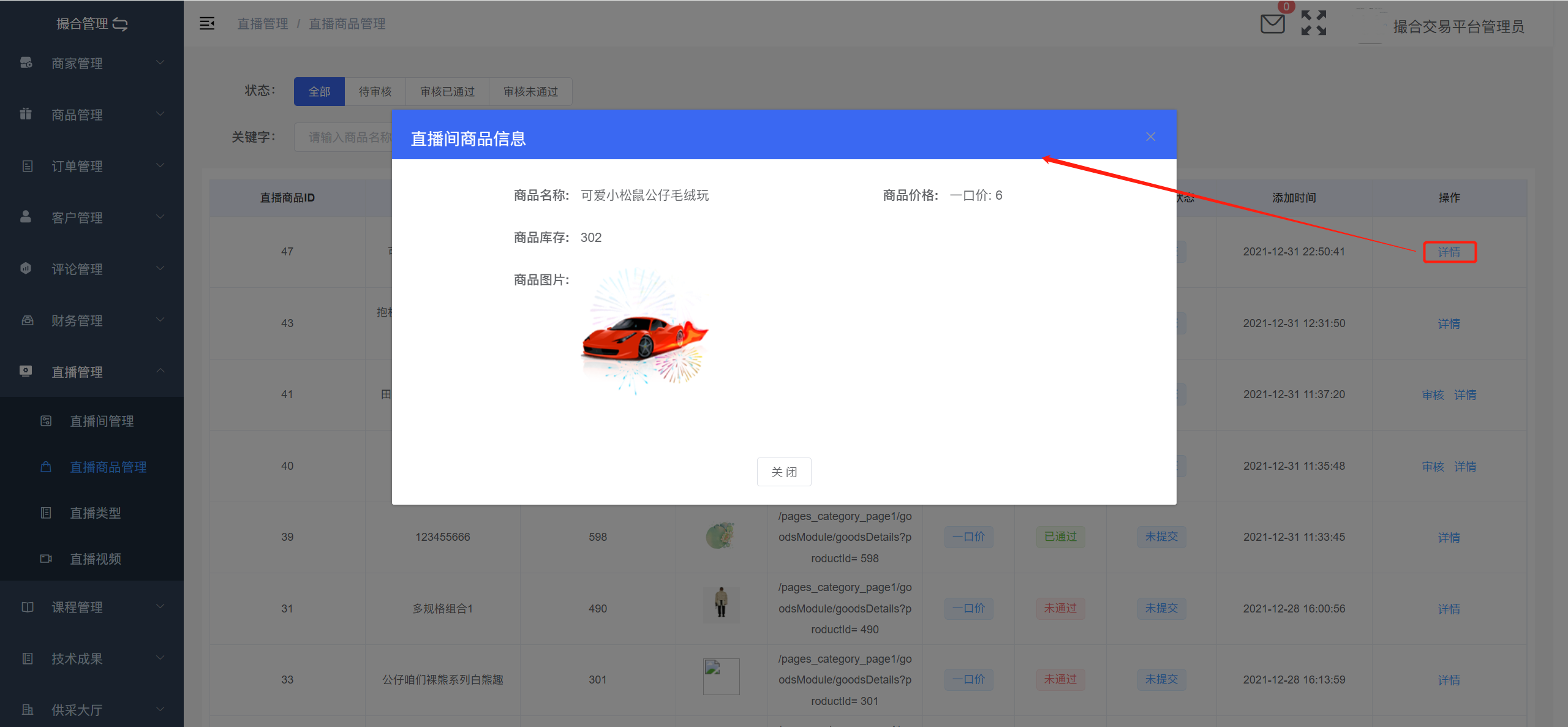
Task: Click the sidebar collapse hamburger icon
Action: (x=207, y=23)
